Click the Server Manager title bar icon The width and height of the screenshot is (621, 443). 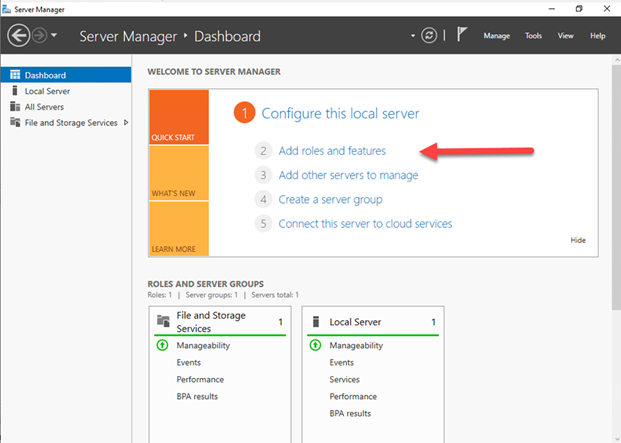(6, 9)
